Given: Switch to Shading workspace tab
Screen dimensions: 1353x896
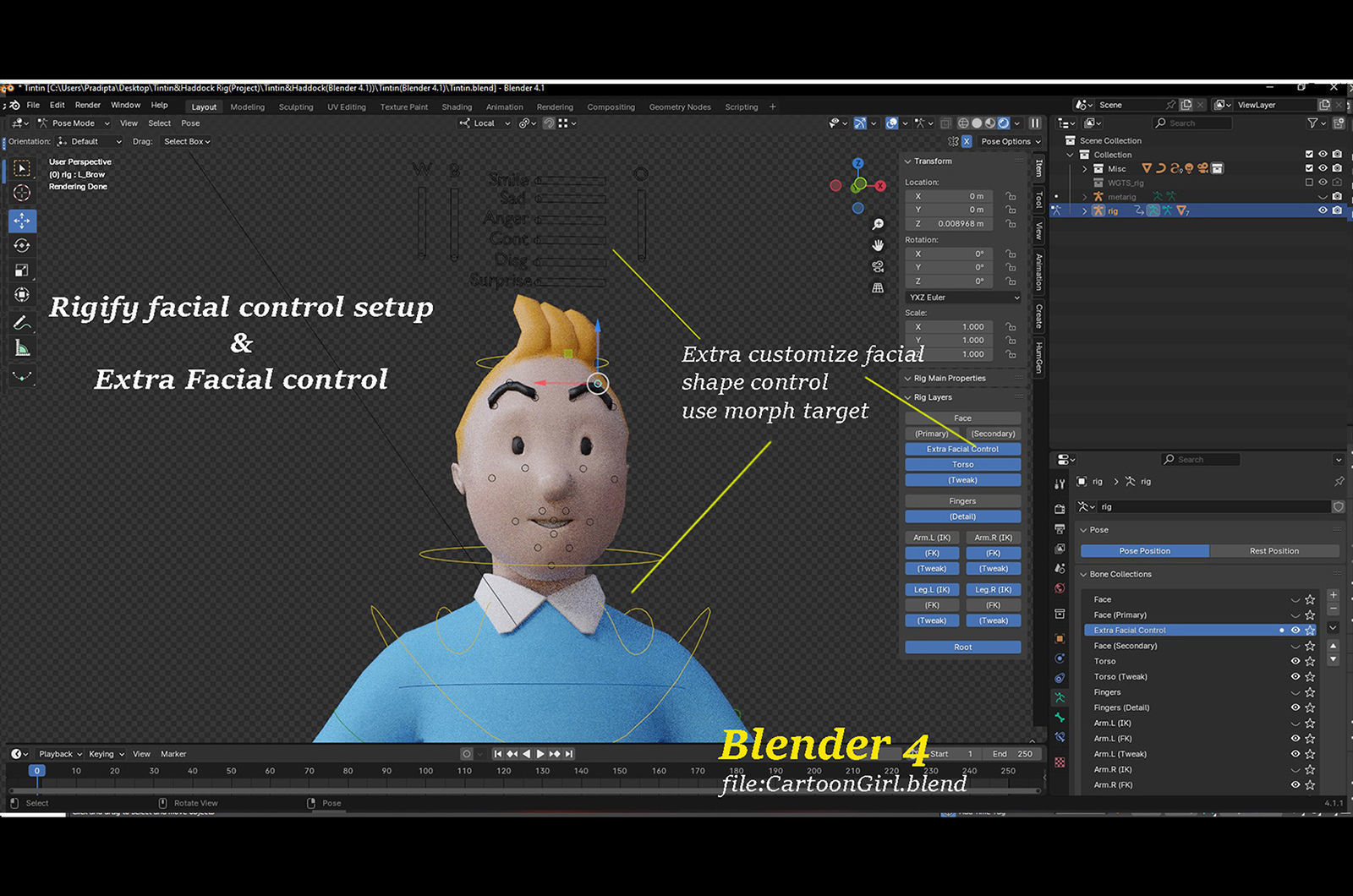Looking at the screenshot, I should coord(457,107).
